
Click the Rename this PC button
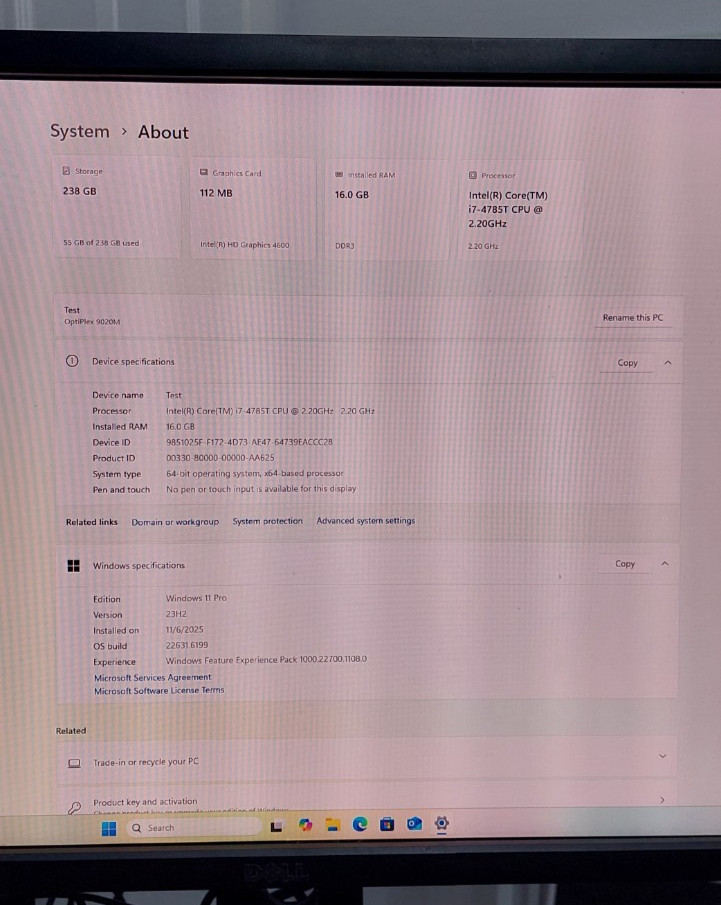tap(633, 317)
